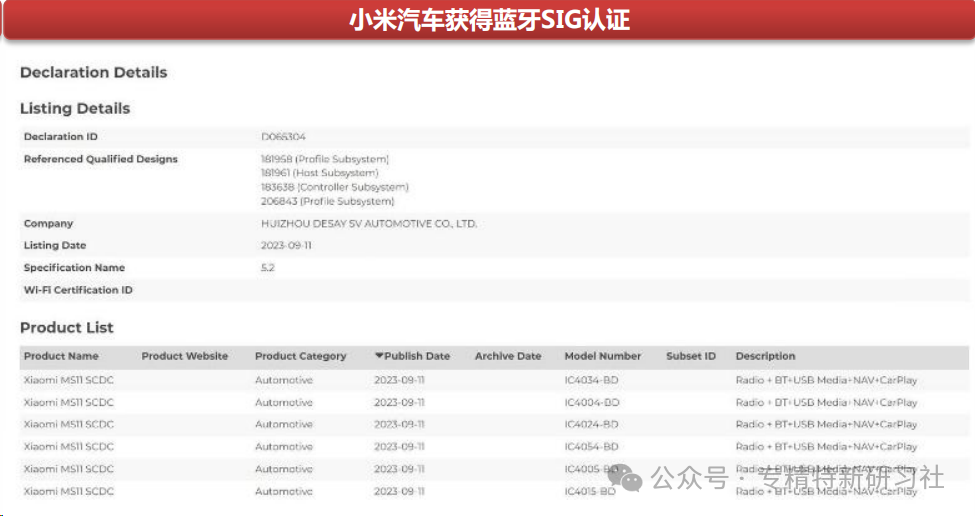Click publish date in IC4034-BD row
Viewport: 975px width, 516px height.
click(399, 380)
